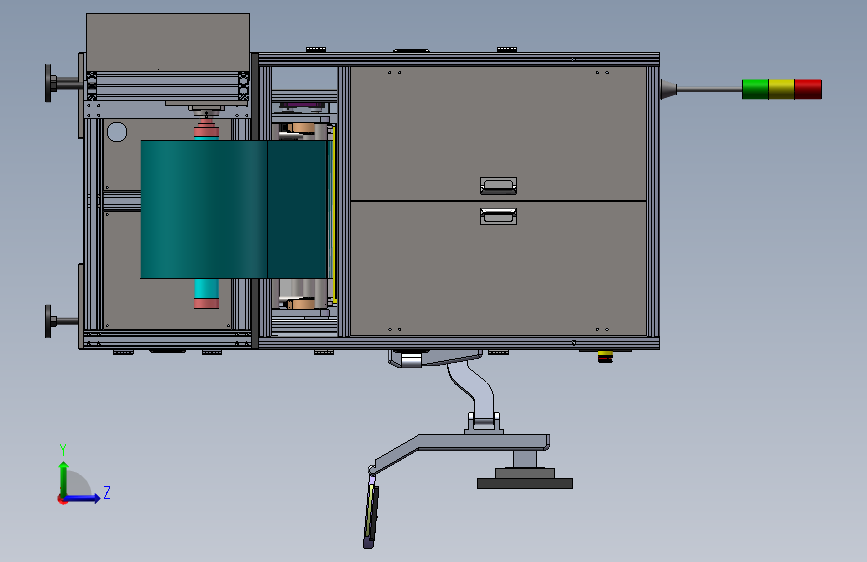The image size is (867, 562).
Task: Select the lower gray cabinet door panel
Action: pos(498,268)
